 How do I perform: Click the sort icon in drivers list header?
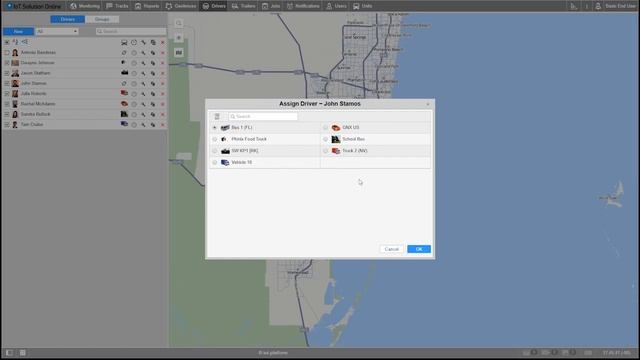(15, 42)
